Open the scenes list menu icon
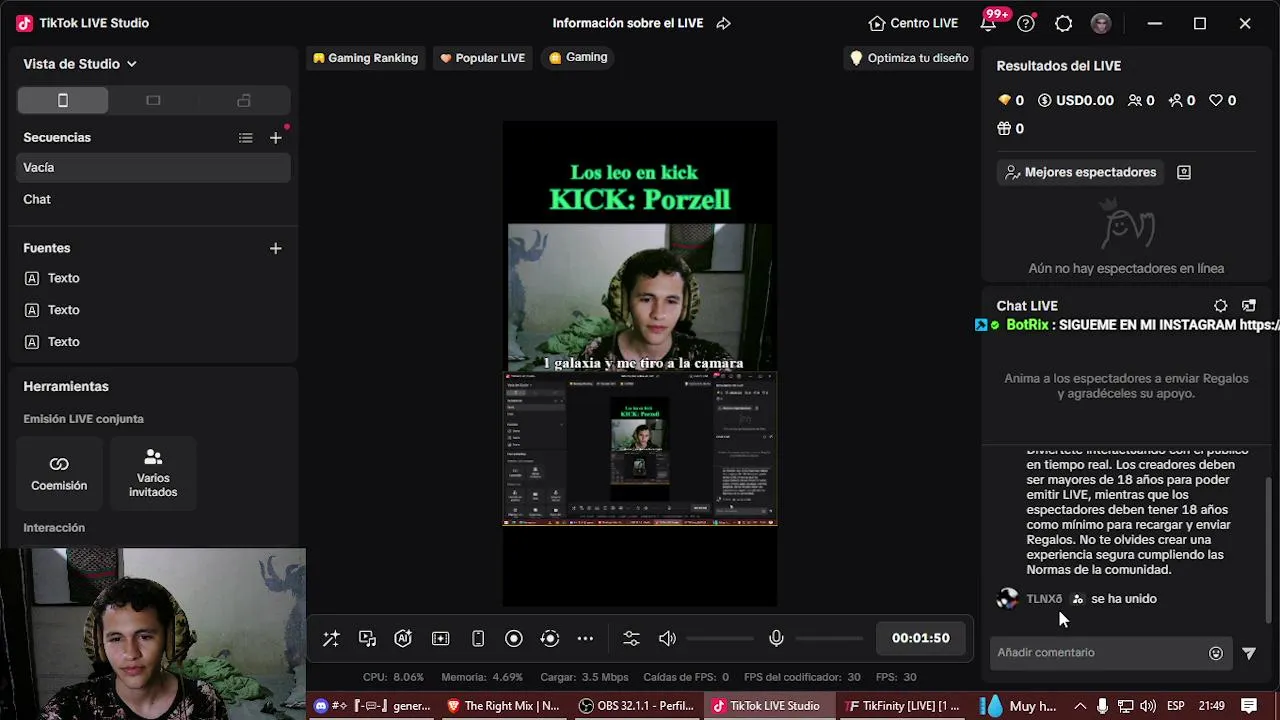1280x720 pixels. click(x=246, y=138)
